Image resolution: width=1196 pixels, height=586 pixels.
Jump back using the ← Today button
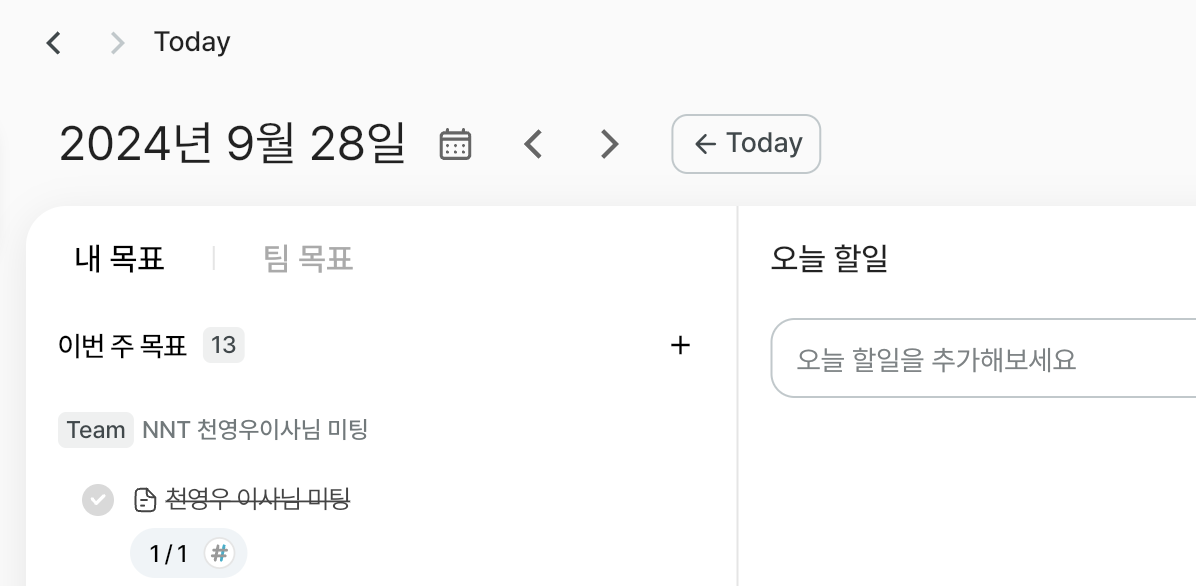pyautogui.click(x=746, y=144)
